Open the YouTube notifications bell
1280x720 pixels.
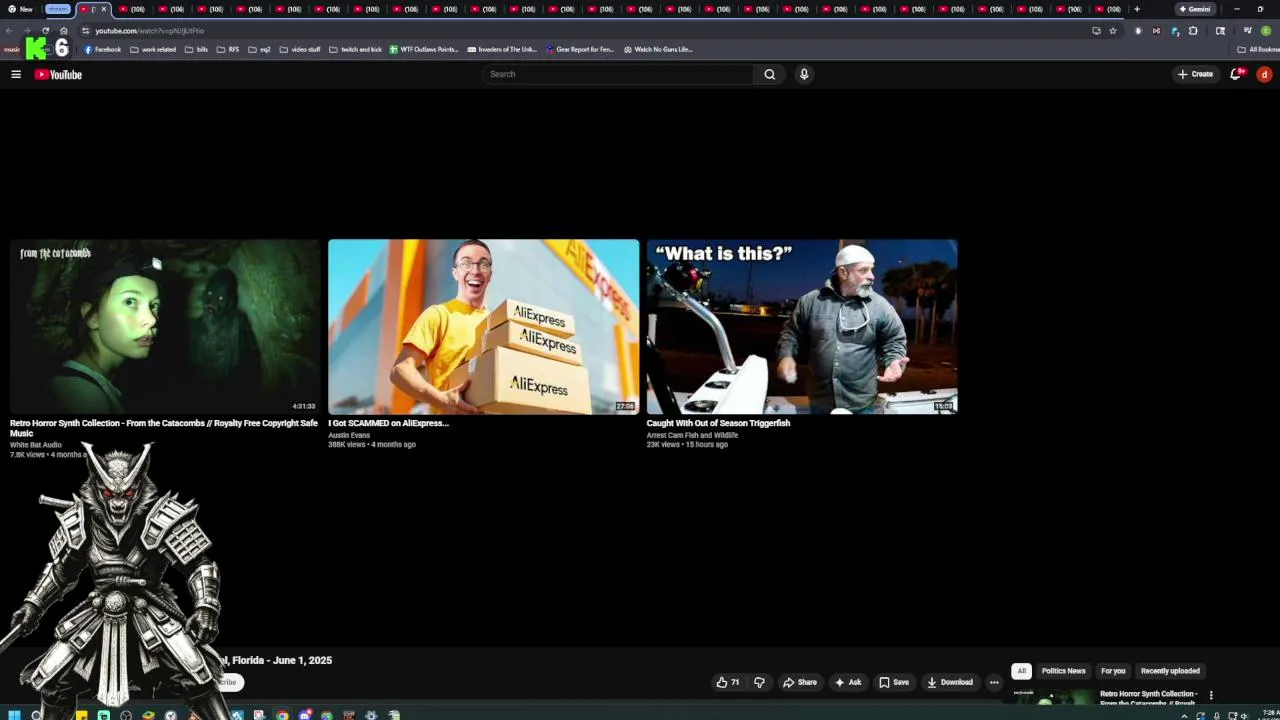click(1236, 74)
